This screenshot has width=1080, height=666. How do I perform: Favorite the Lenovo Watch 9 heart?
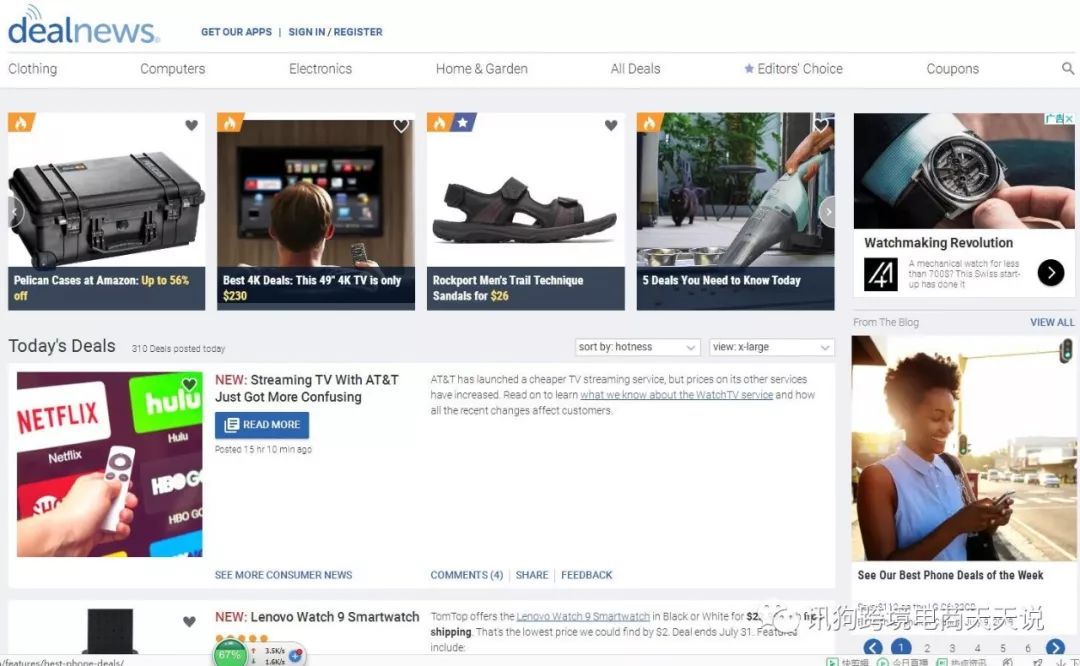tap(189, 621)
